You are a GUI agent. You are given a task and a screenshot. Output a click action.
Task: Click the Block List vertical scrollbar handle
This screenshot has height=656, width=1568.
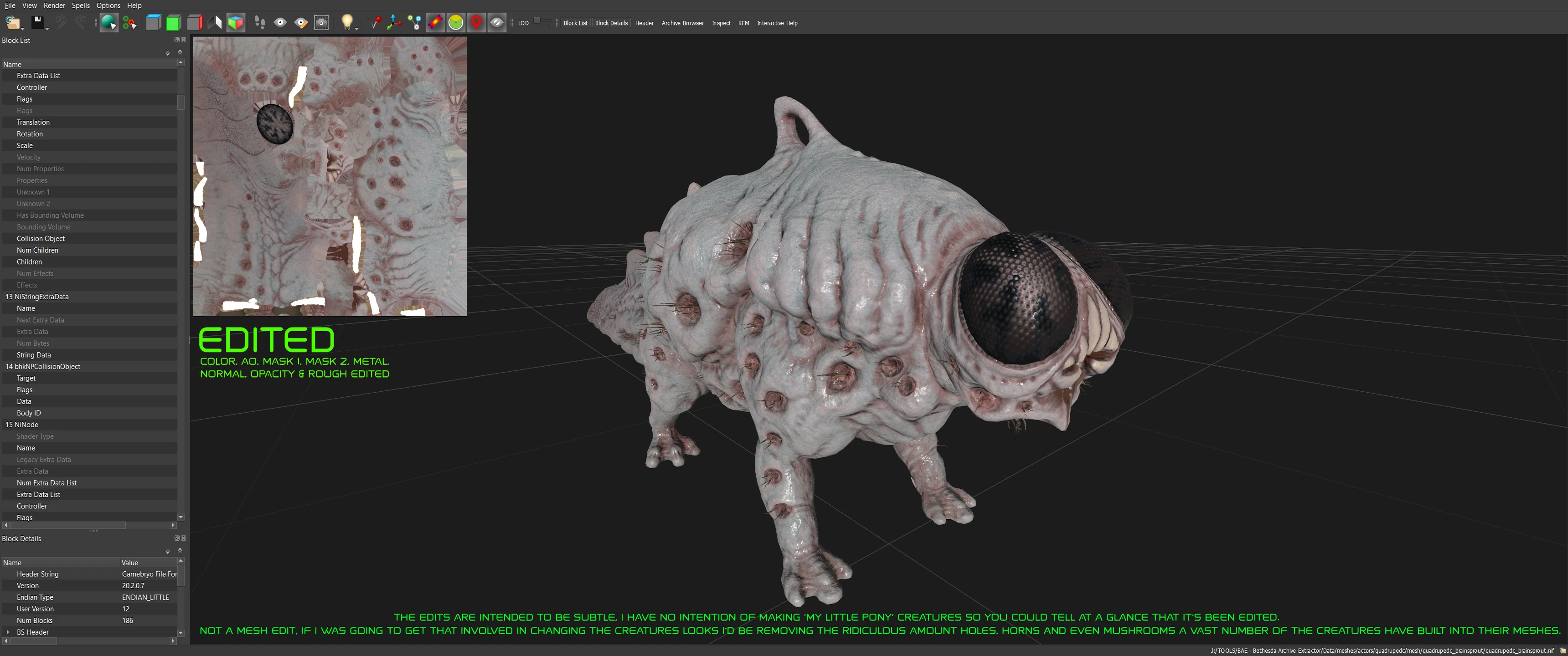click(181, 102)
